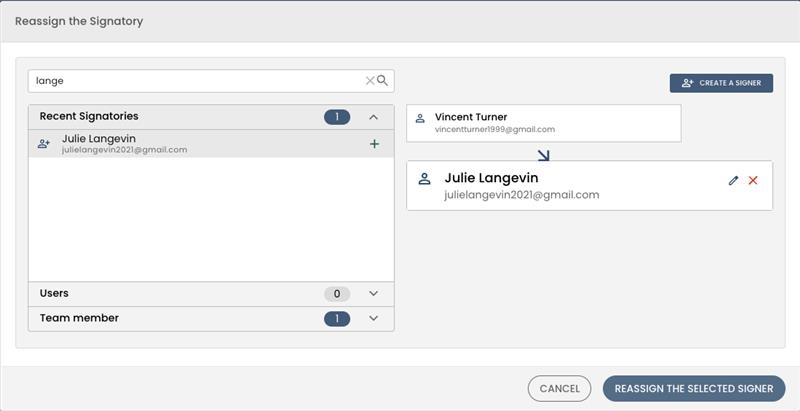Click add-person icon in recent signatory row
The height and width of the screenshot is (411, 800).
[x=44, y=144]
